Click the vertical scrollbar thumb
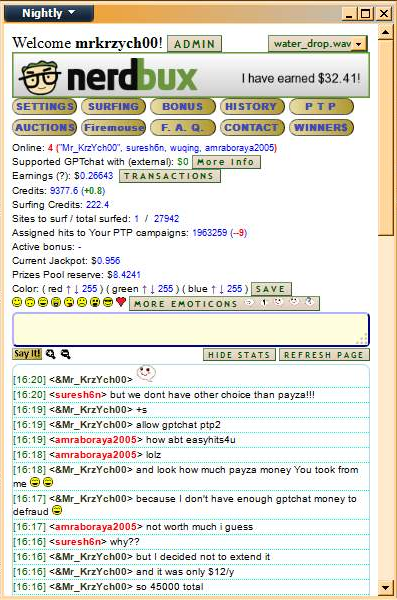The width and height of the screenshot is (397, 600). pos(386,138)
